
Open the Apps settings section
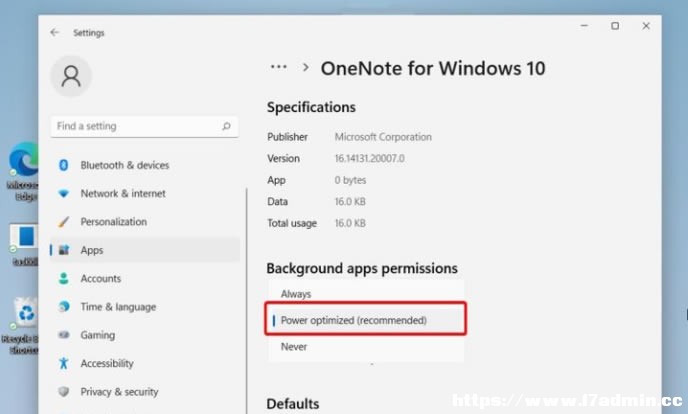[x=145, y=250]
